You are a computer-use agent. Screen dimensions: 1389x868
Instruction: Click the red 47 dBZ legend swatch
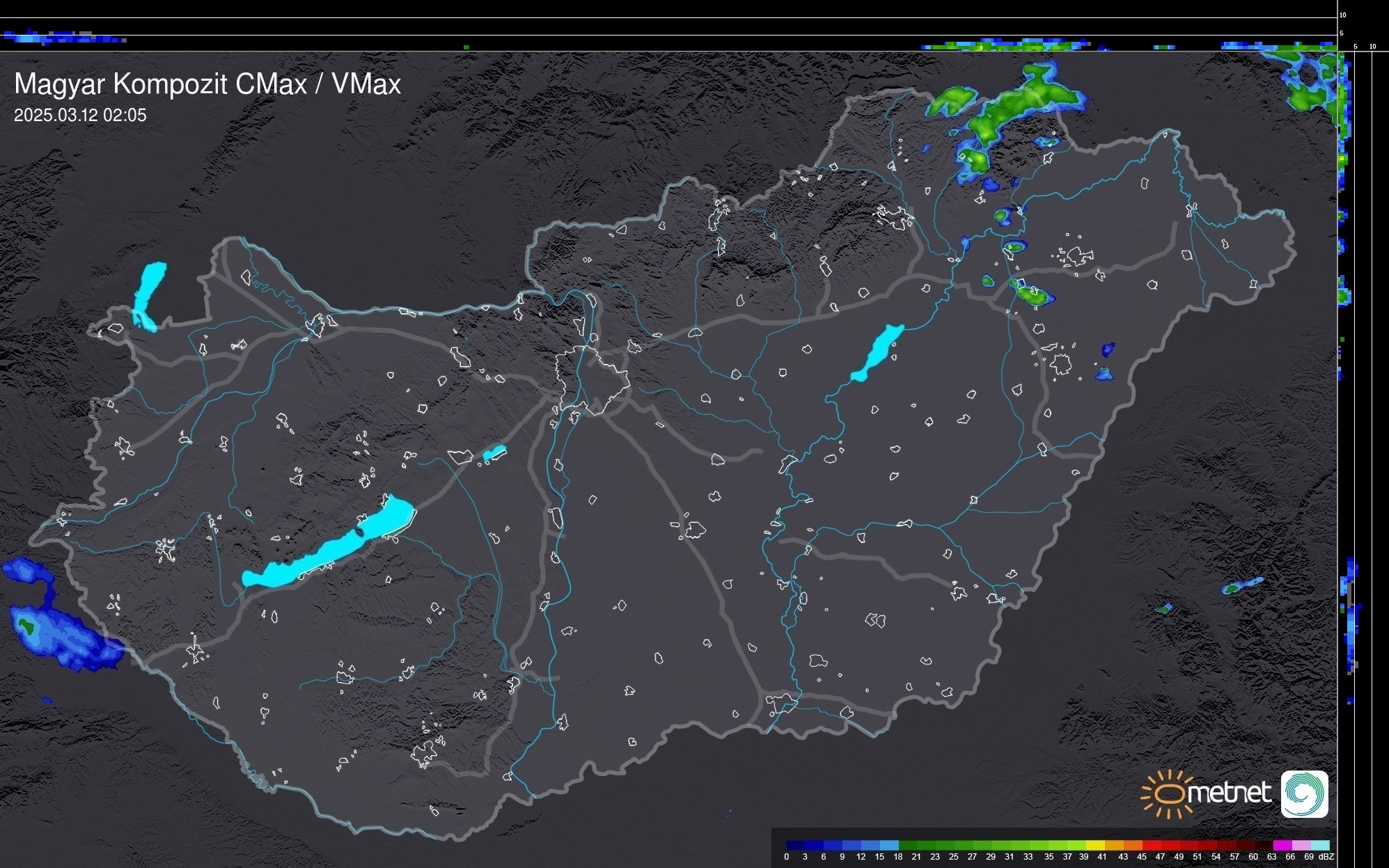pyautogui.click(x=1170, y=846)
